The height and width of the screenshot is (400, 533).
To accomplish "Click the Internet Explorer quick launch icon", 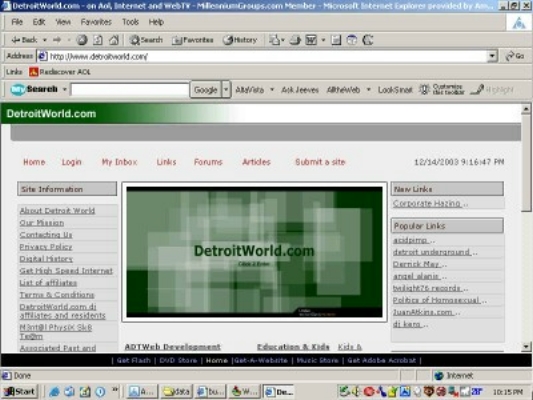I will pos(54,392).
